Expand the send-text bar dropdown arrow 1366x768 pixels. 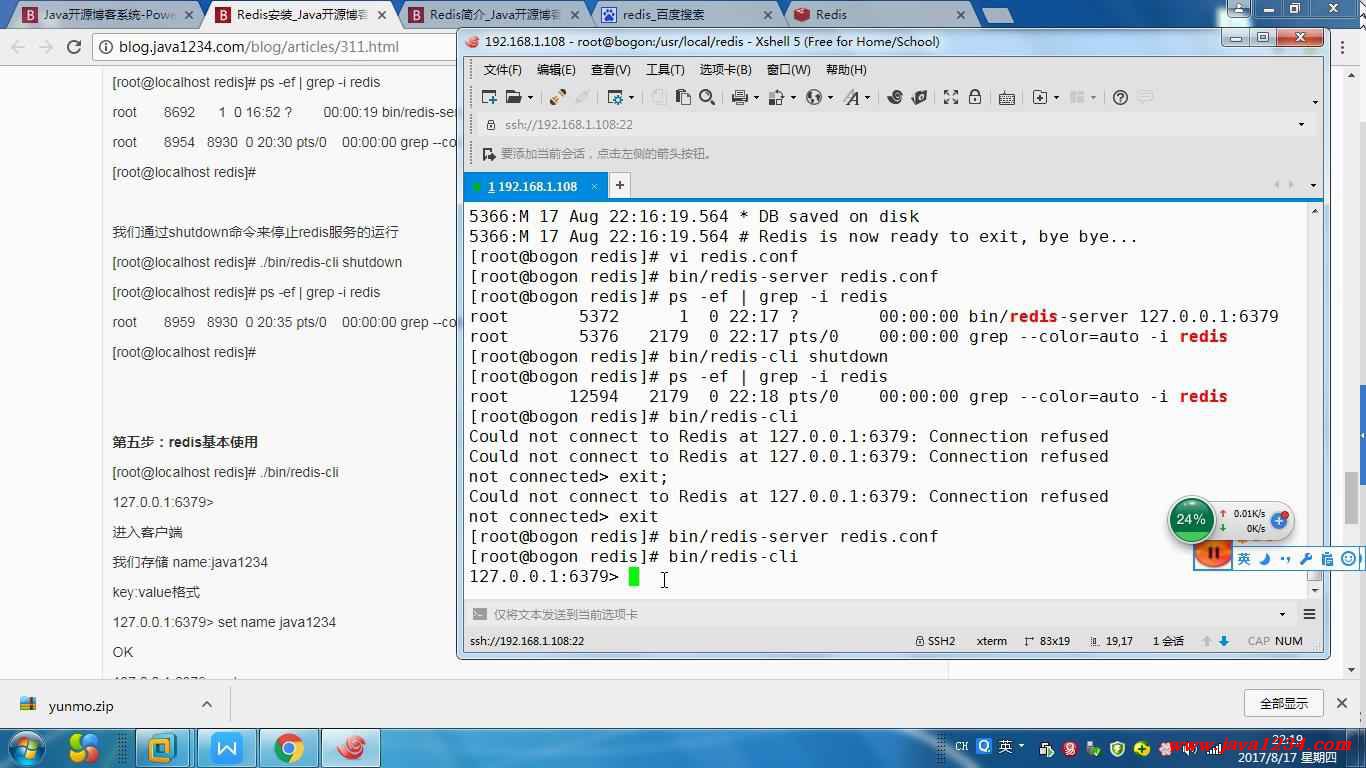click(x=1283, y=614)
